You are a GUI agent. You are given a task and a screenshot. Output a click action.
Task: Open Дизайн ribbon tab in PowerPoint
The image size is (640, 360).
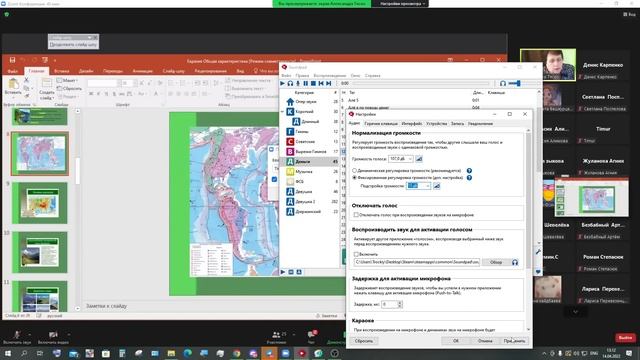86,71
